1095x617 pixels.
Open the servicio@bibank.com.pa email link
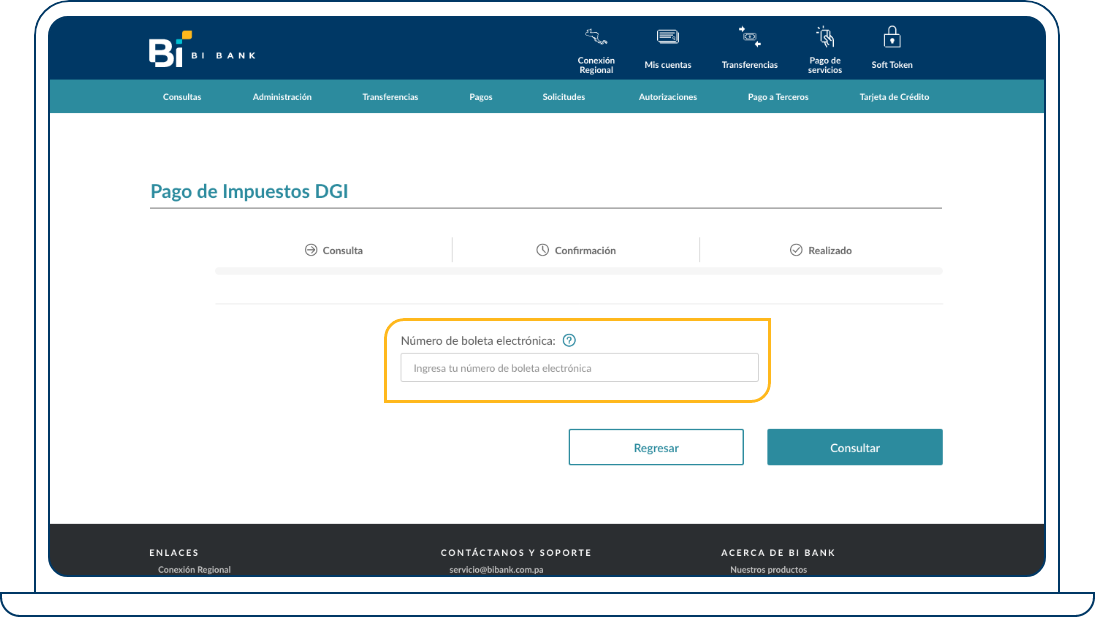coord(496,570)
